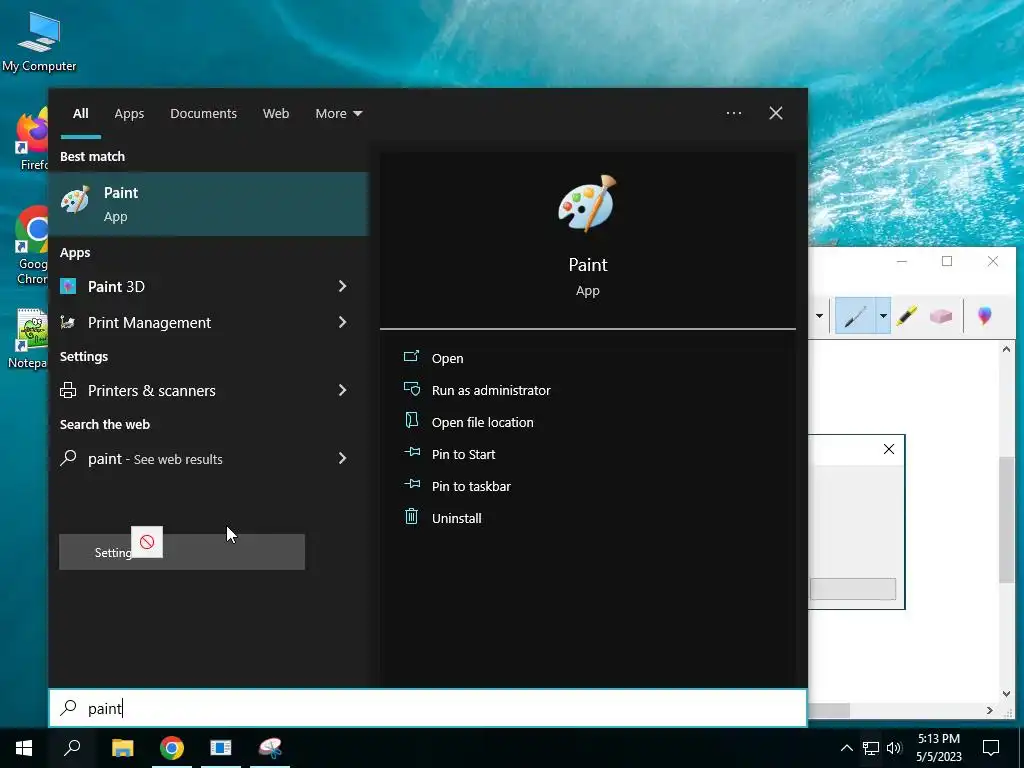Viewport: 1024px width, 768px height.
Task: Click the taskbar search magnifier
Action: point(72,748)
